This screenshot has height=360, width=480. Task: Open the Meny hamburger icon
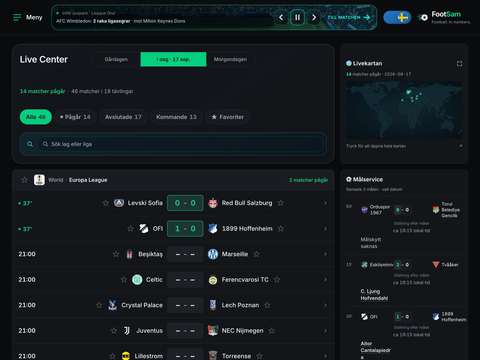click(x=17, y=17)
